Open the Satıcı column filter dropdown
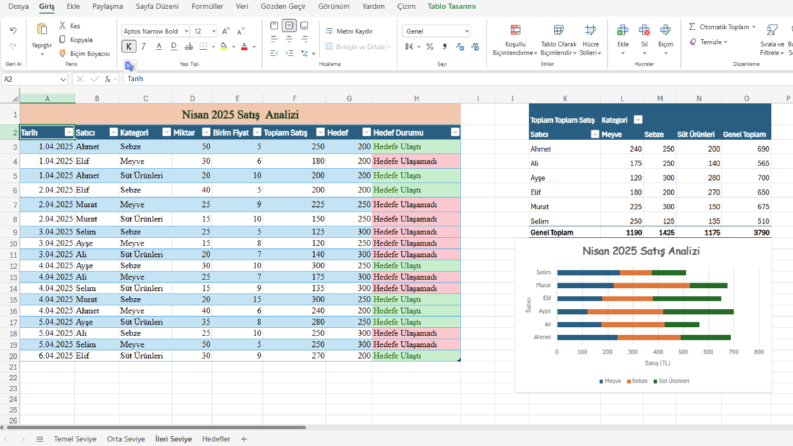The image size is (793, 446). point(113,132)
